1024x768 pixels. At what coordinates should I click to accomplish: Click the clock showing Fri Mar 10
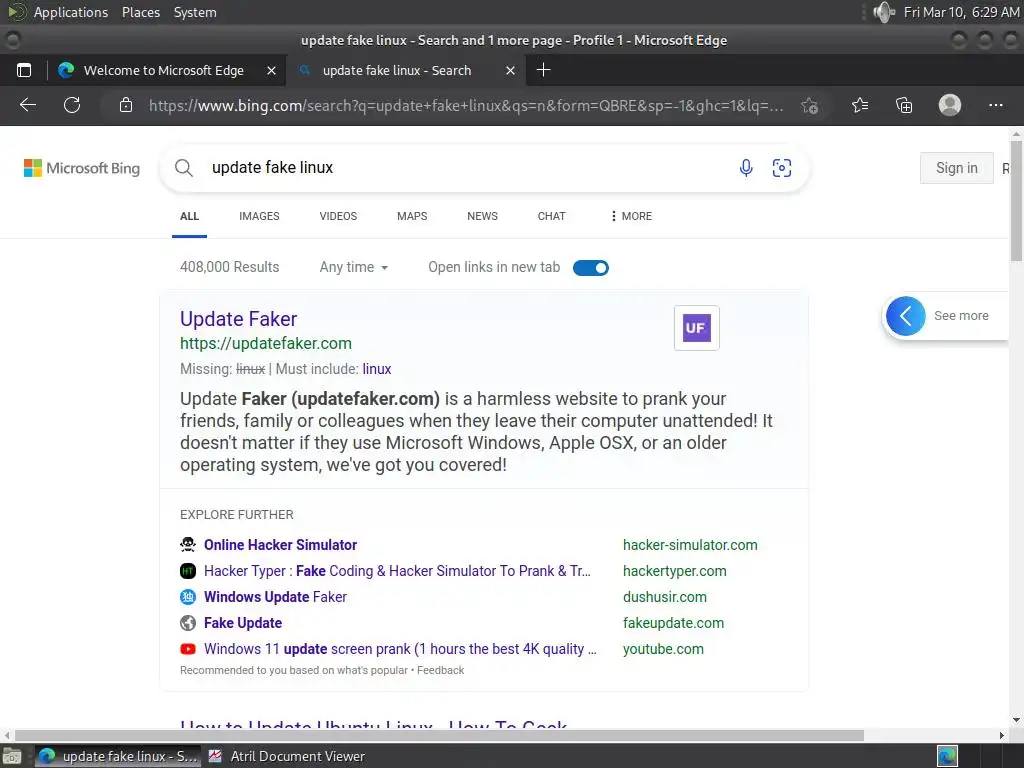coord(961,12)
